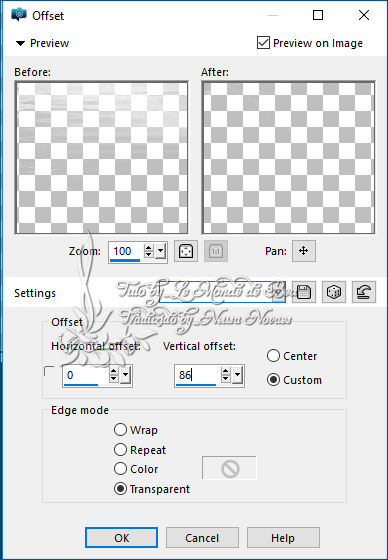
Task: Open the Zoom value dropdown arrow
Action: pyautogui.click(x=160, y=251)
